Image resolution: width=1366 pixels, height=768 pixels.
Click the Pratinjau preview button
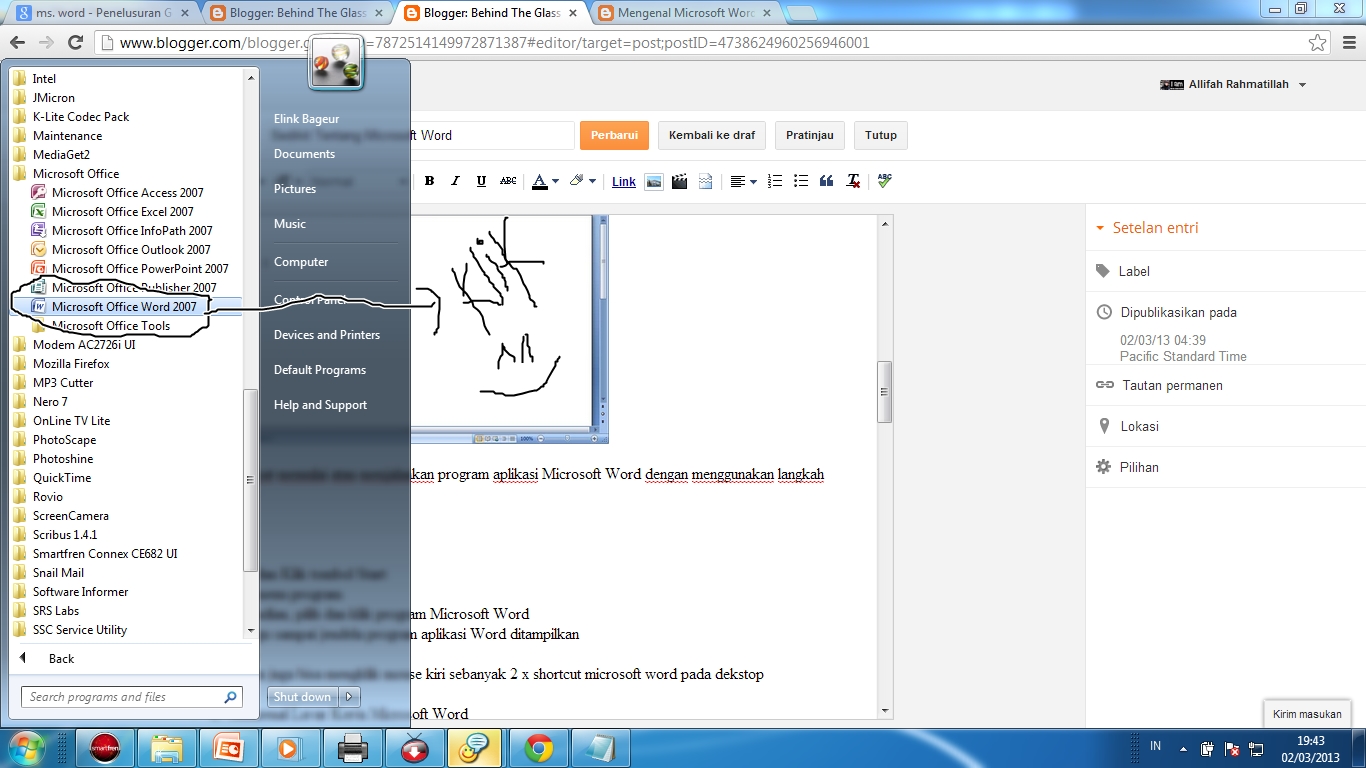[810, 135]
